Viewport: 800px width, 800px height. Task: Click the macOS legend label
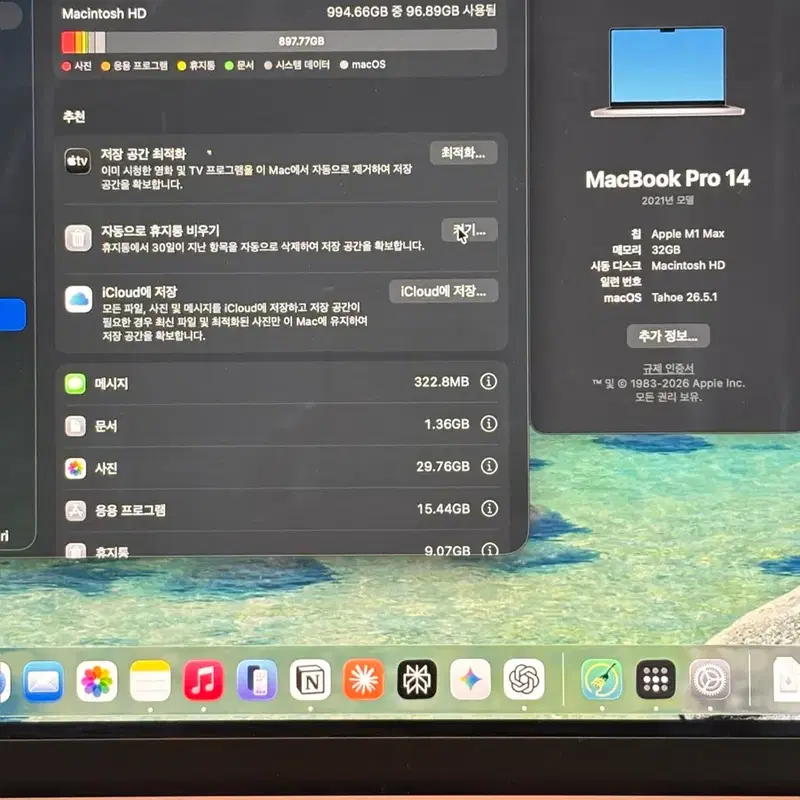click(x=369, y=64)
